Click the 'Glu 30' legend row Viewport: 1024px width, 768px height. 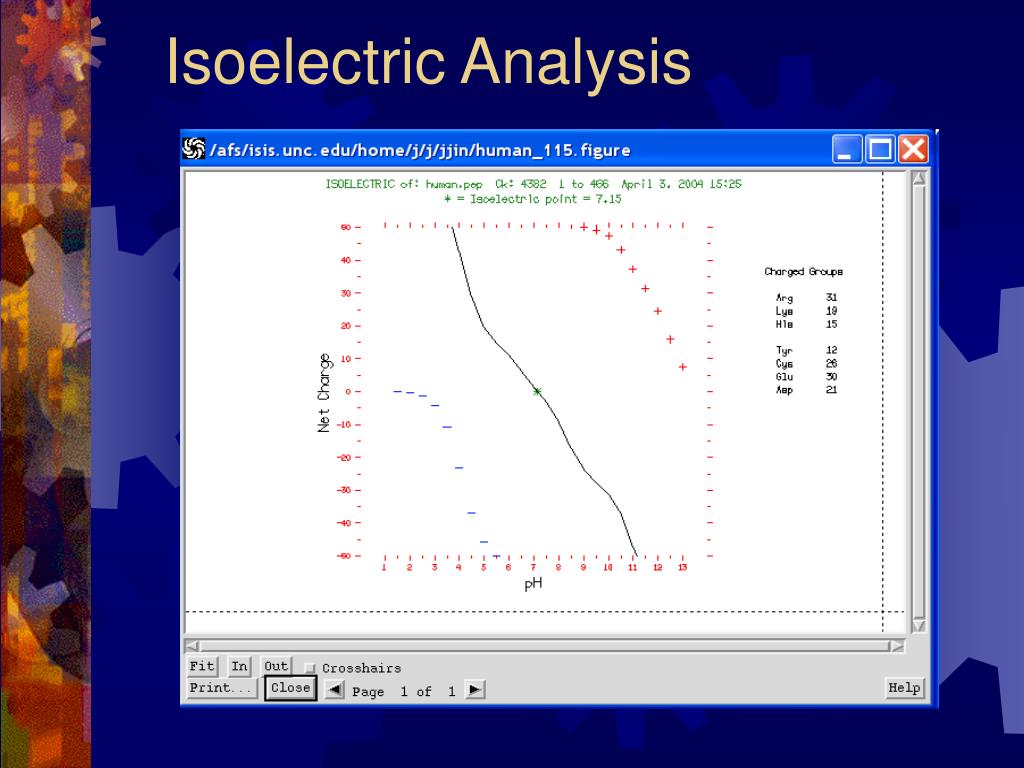point(806,377)
